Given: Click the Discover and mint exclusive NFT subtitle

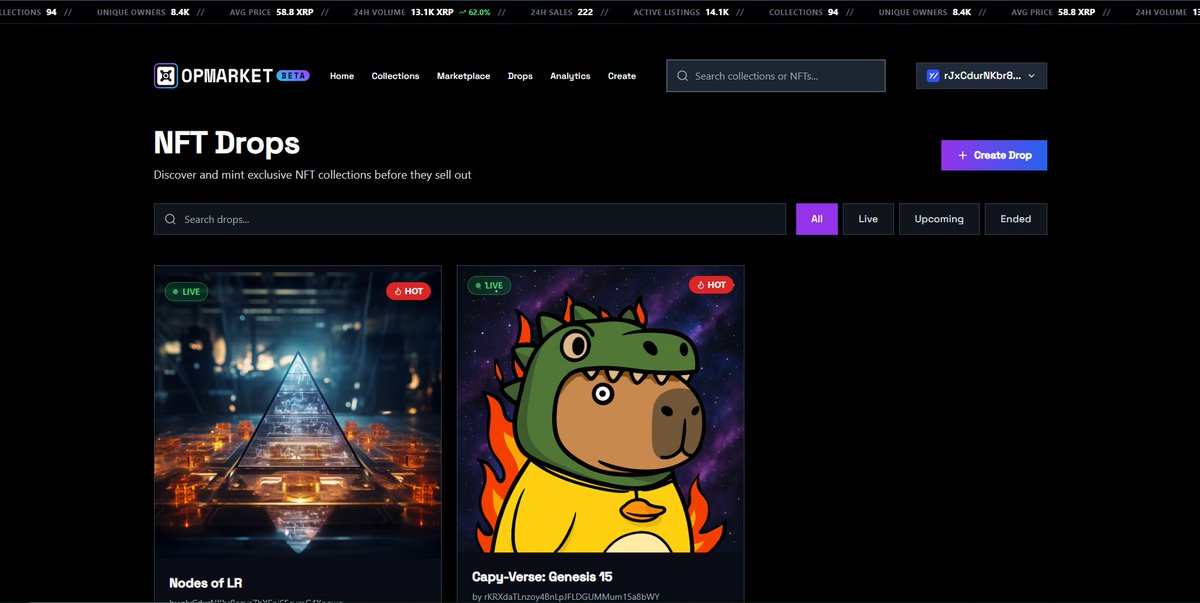Looking at the screenshot, I should pos(312,175).
